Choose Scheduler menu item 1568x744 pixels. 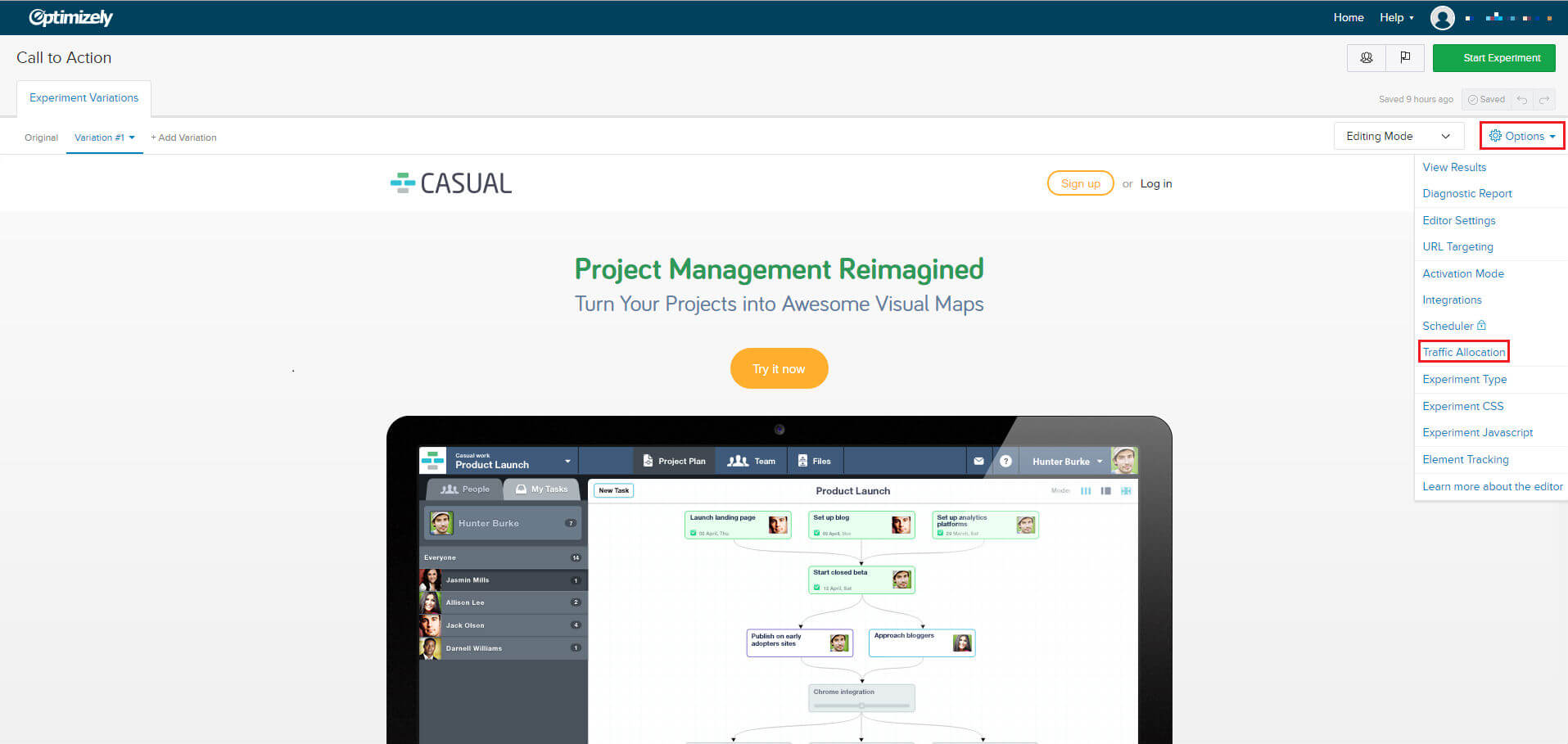(1448, 326)
